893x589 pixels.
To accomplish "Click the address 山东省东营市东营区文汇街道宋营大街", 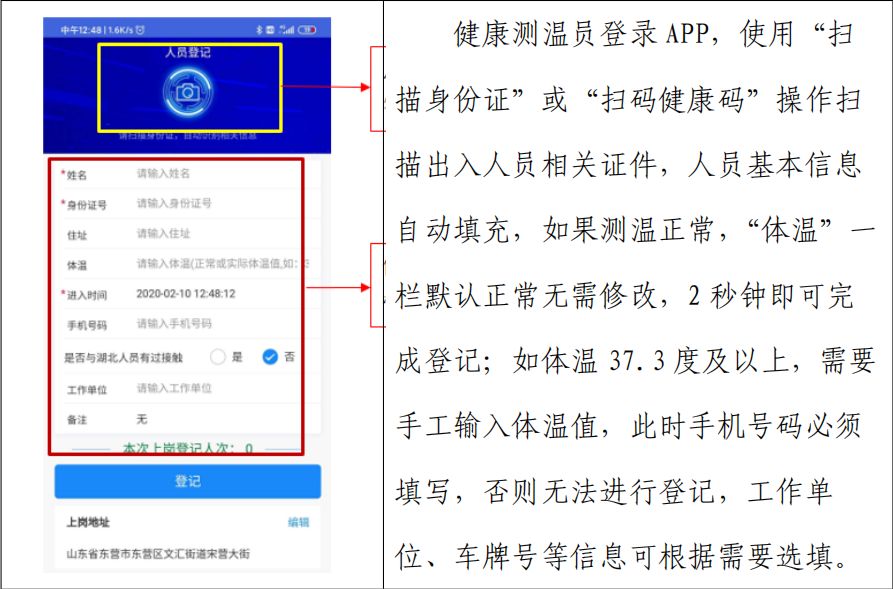I will (x=158, y=554).
